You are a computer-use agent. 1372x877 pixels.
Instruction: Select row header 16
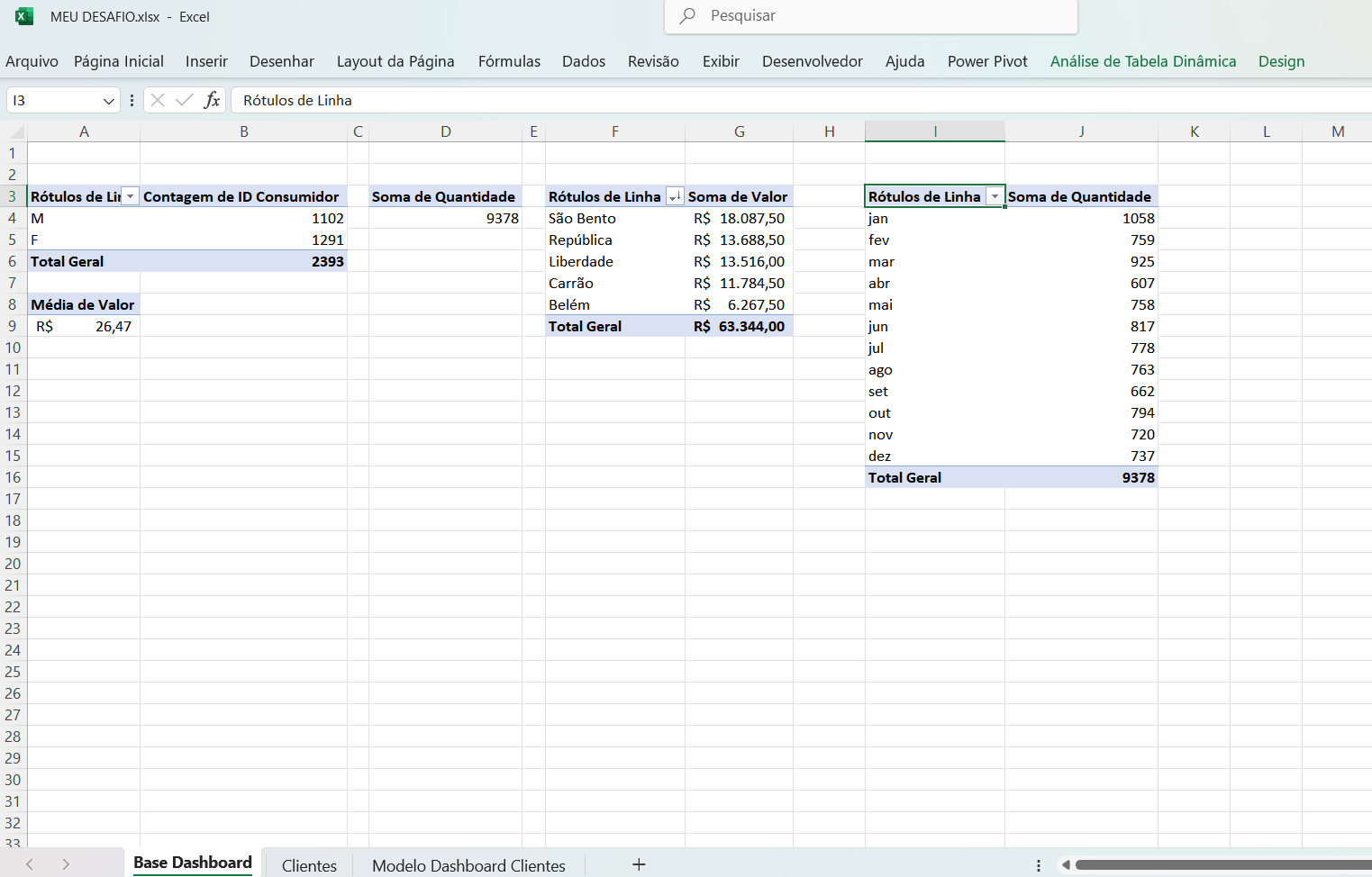pyautogui.click(x=13, y=477)
